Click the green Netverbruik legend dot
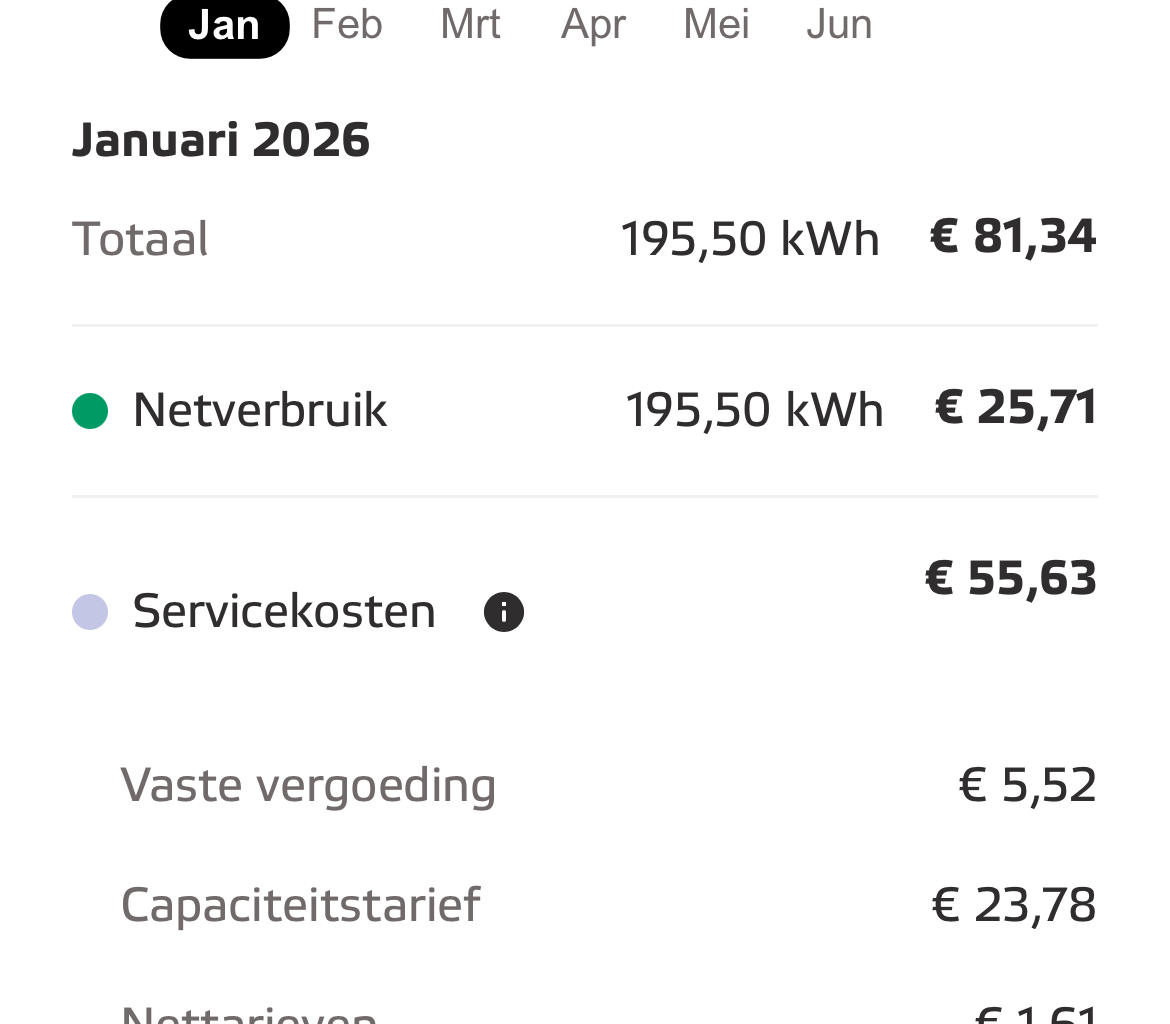Image resolution: width=1170 pixels, height=1024 pixels. [x=88, y=410]
